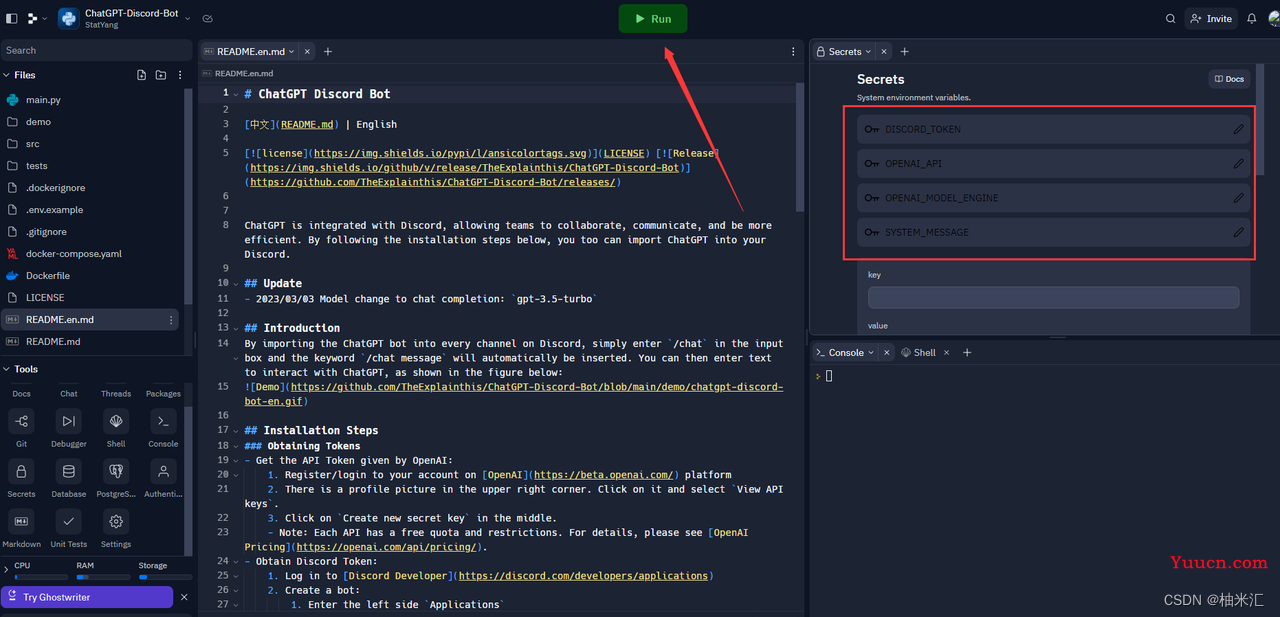Open main.py in the file tree
Screen dimensions: 1280x617
[92, 100]
